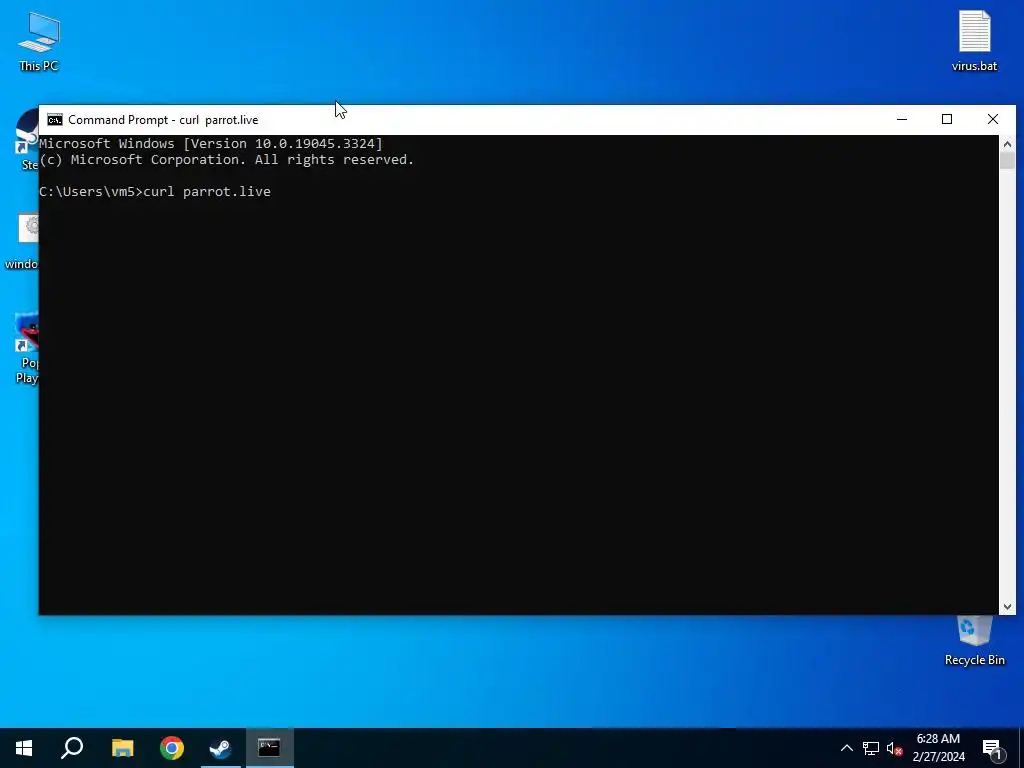Select Command Prompt taskbar button
Viewport: 1024px width, 768px height.
pyautogui.click(x=270, y=748)
